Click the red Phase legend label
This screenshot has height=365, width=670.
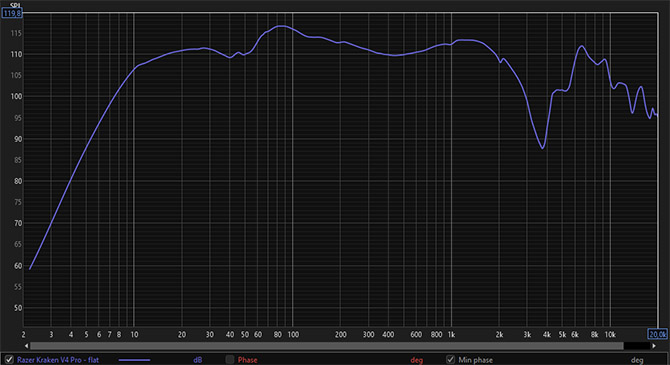point(247,360)
